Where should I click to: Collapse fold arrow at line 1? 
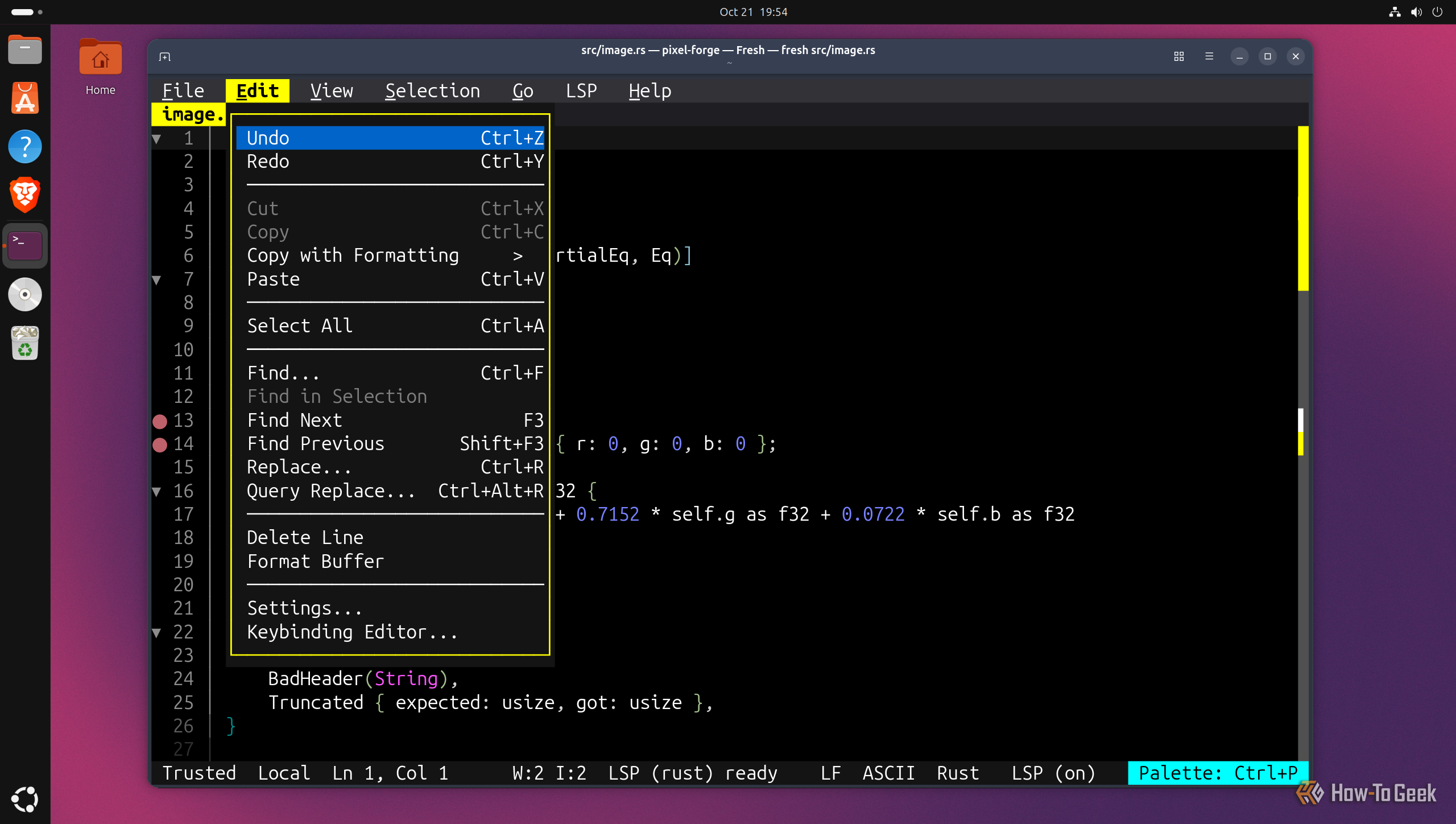[157, 139]
